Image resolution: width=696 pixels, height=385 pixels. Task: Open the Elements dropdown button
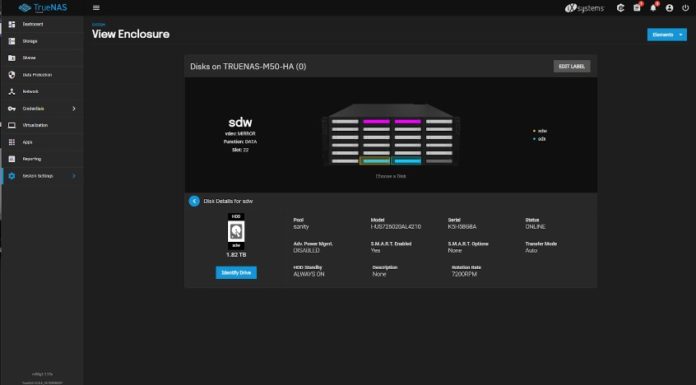667,35
